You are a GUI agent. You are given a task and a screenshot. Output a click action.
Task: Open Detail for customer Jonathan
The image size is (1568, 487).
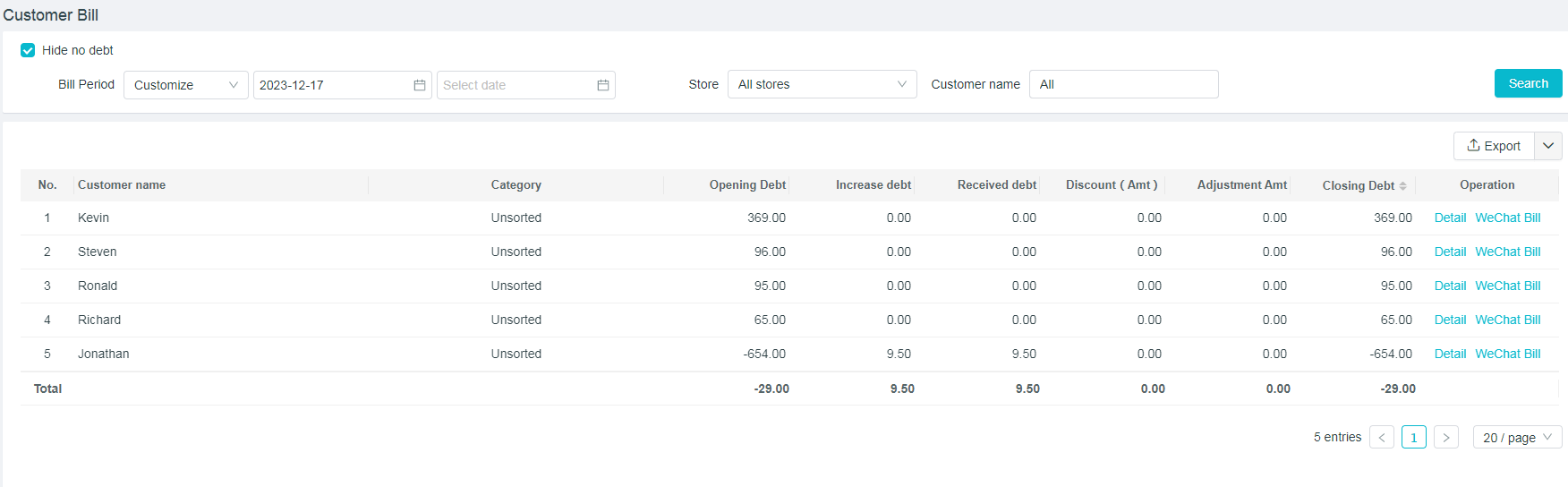[x=1449, y=354]
